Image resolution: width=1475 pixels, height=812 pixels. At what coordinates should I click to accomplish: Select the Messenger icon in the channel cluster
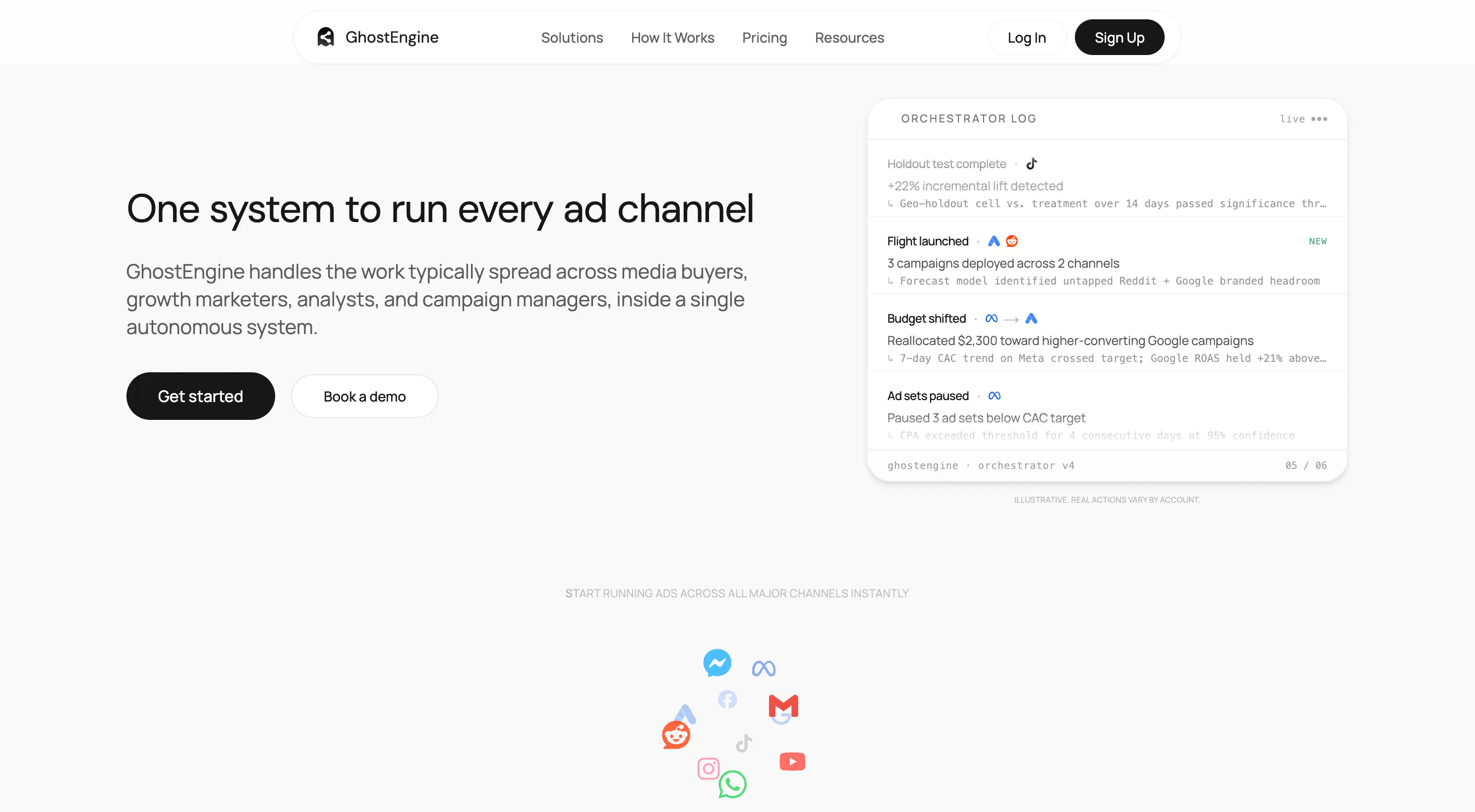click(x=717, y=663)
